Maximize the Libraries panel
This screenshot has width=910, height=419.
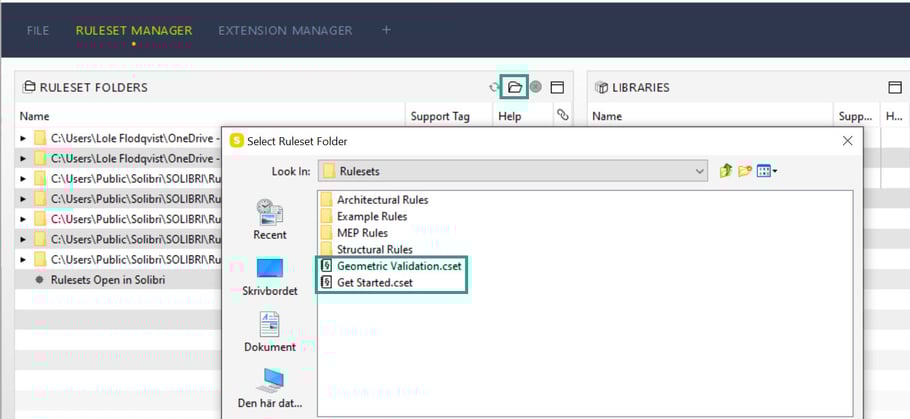tap(895, 88)
